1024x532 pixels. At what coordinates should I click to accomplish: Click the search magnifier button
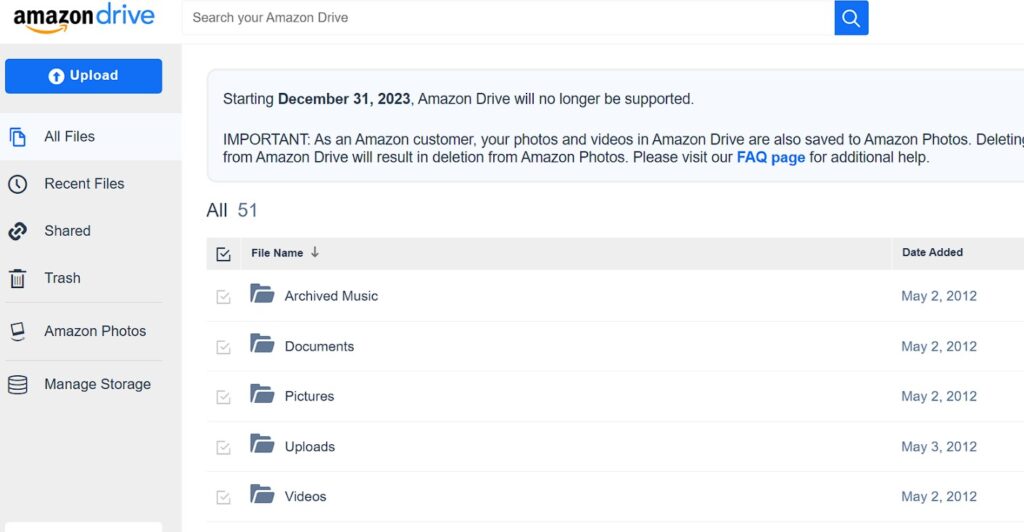click(851, 18)
